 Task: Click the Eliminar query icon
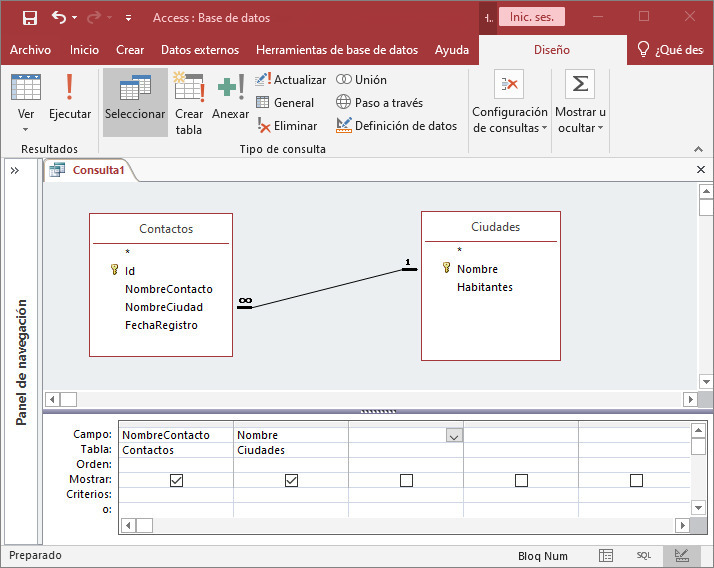[264, 126]
